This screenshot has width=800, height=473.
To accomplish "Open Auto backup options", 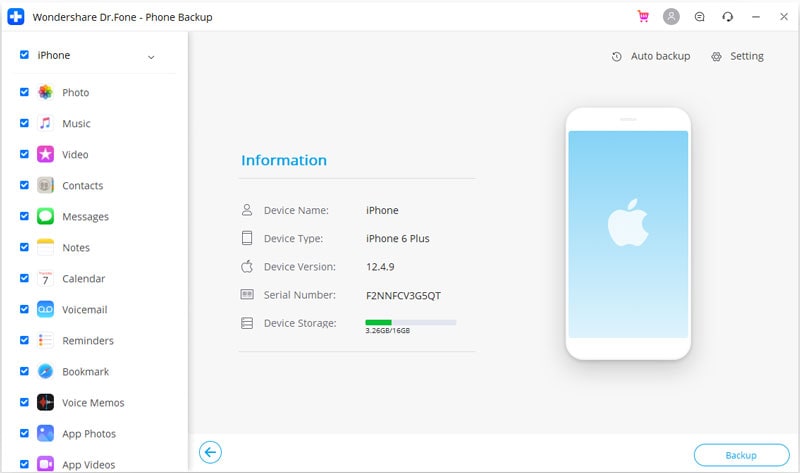I will 651,56.
